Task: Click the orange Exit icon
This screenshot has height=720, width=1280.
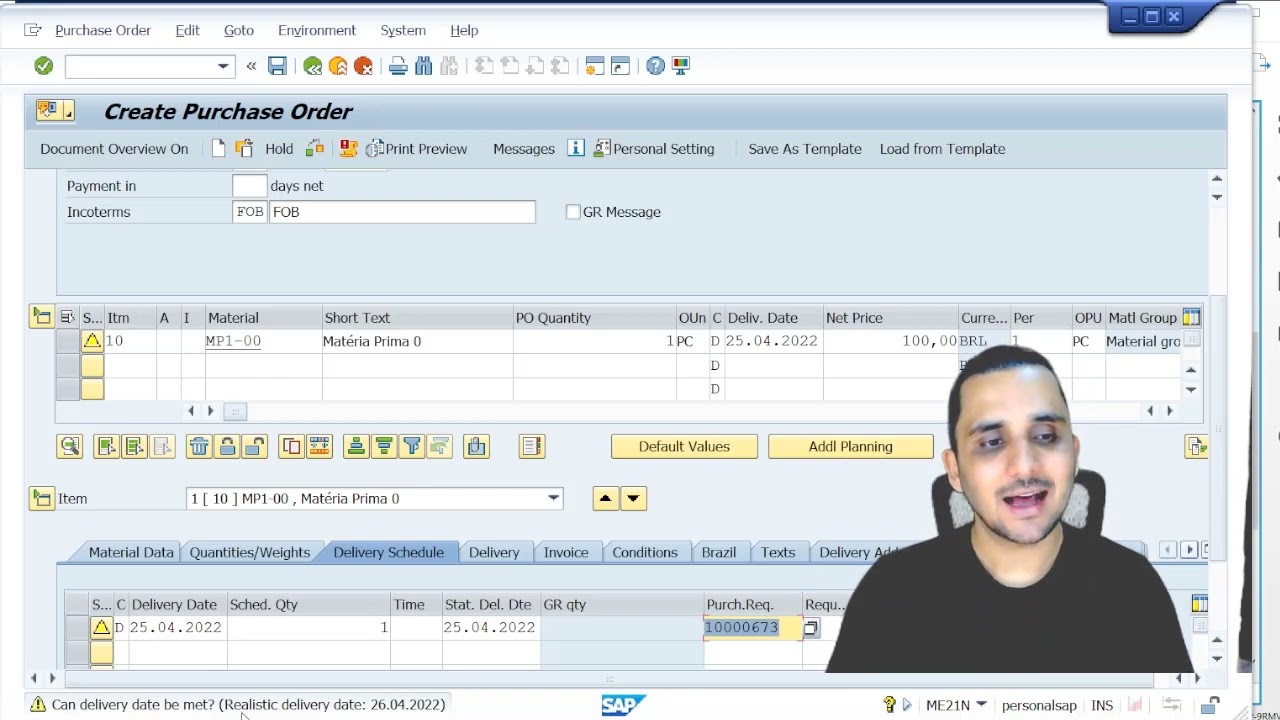Action: [x=338, y=66]
